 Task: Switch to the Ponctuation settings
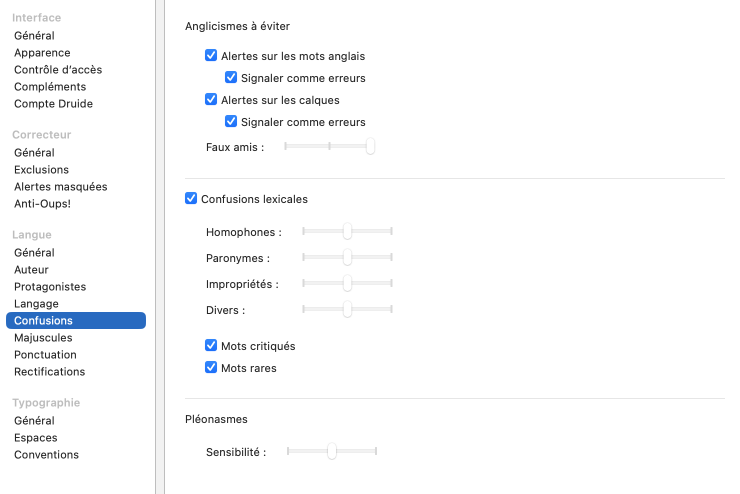(45, 355)
